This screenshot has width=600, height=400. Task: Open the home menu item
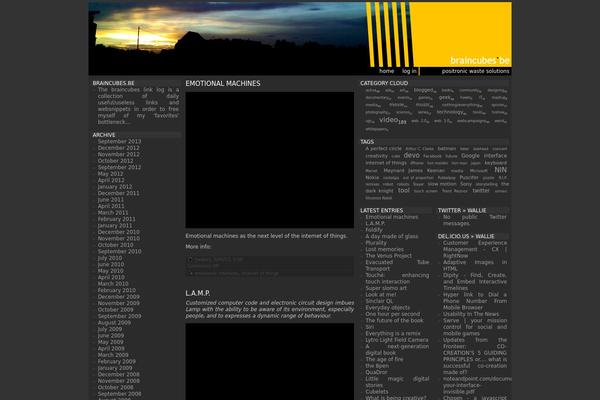pyautogui.click(x=386, y=71)
